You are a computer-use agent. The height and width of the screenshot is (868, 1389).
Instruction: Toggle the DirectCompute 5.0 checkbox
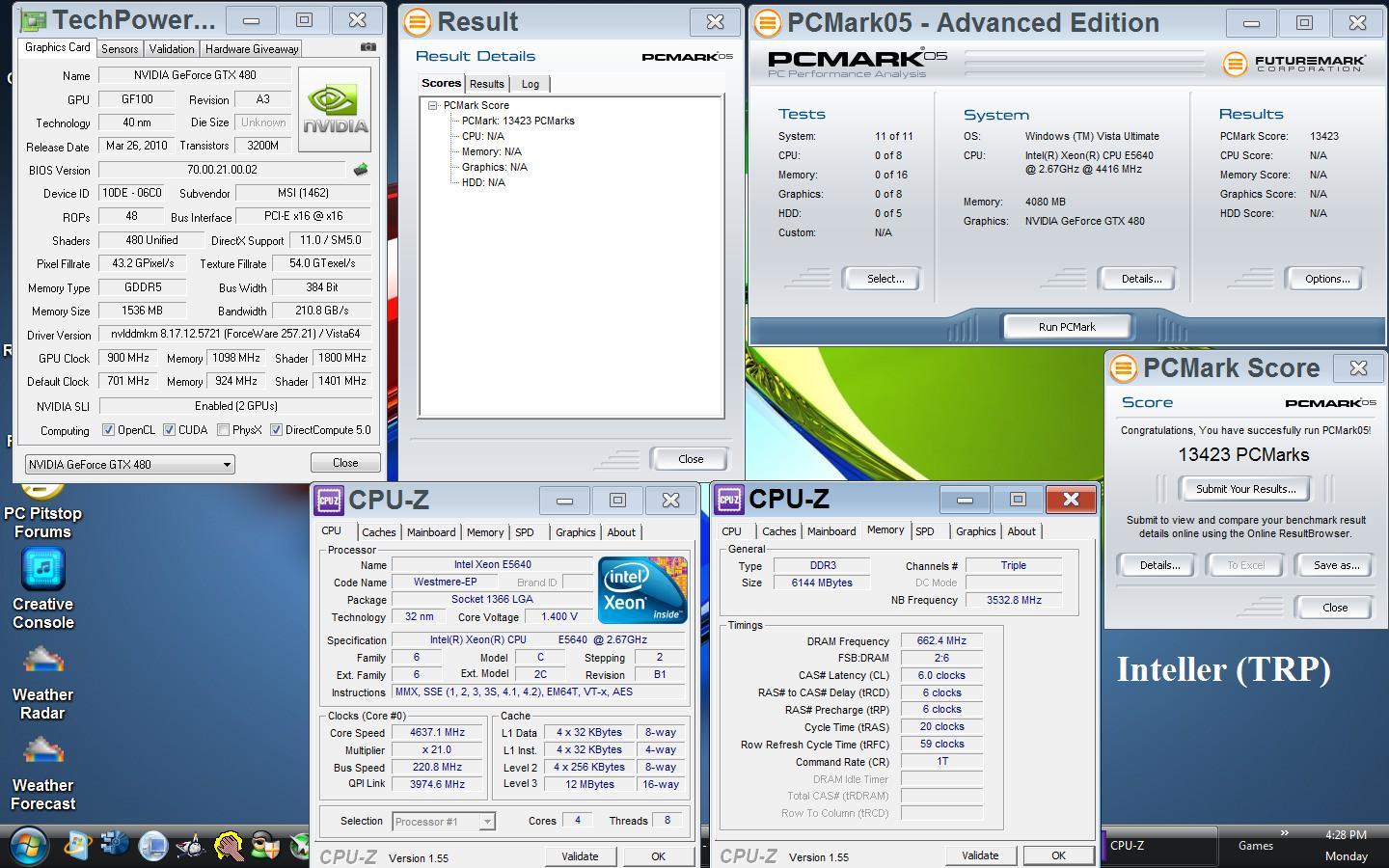[276, 430]
